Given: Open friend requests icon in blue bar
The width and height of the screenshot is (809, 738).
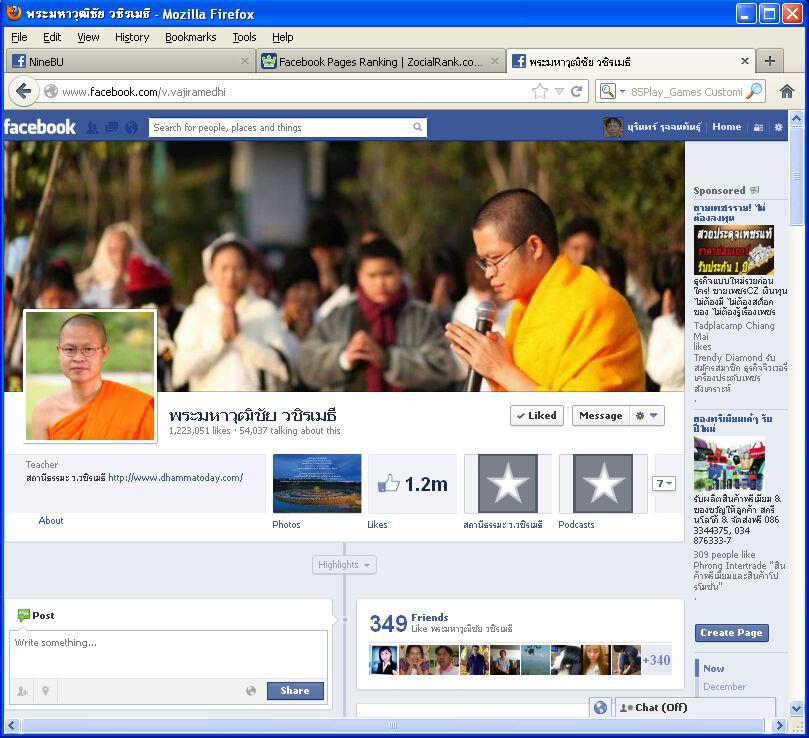Looking at the screenshot, I should [x=92, y=128].
